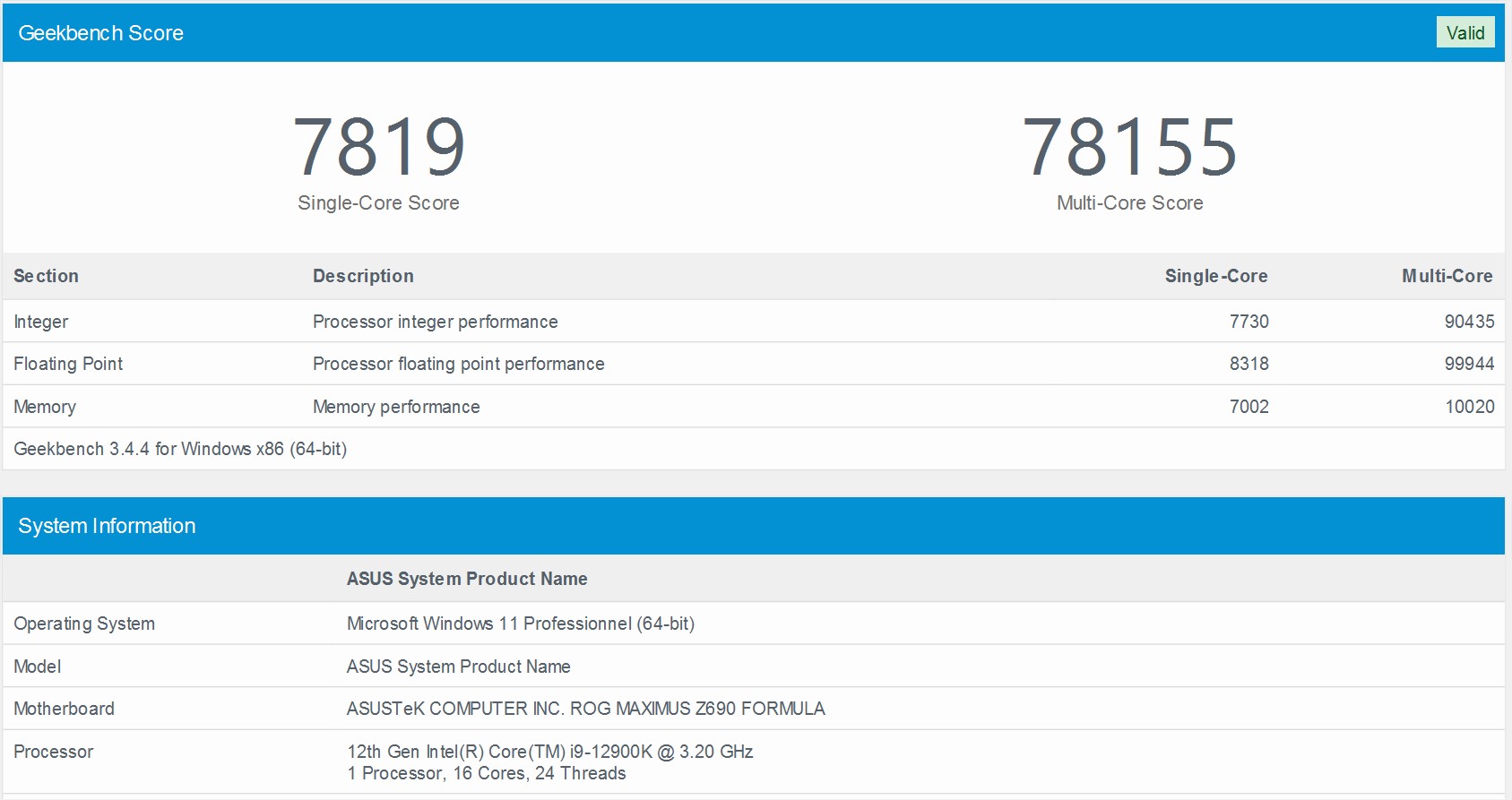The image size is (1512, 800).
Task: Click 'Processor integer performance' description
Action: (x=435, y=322)
